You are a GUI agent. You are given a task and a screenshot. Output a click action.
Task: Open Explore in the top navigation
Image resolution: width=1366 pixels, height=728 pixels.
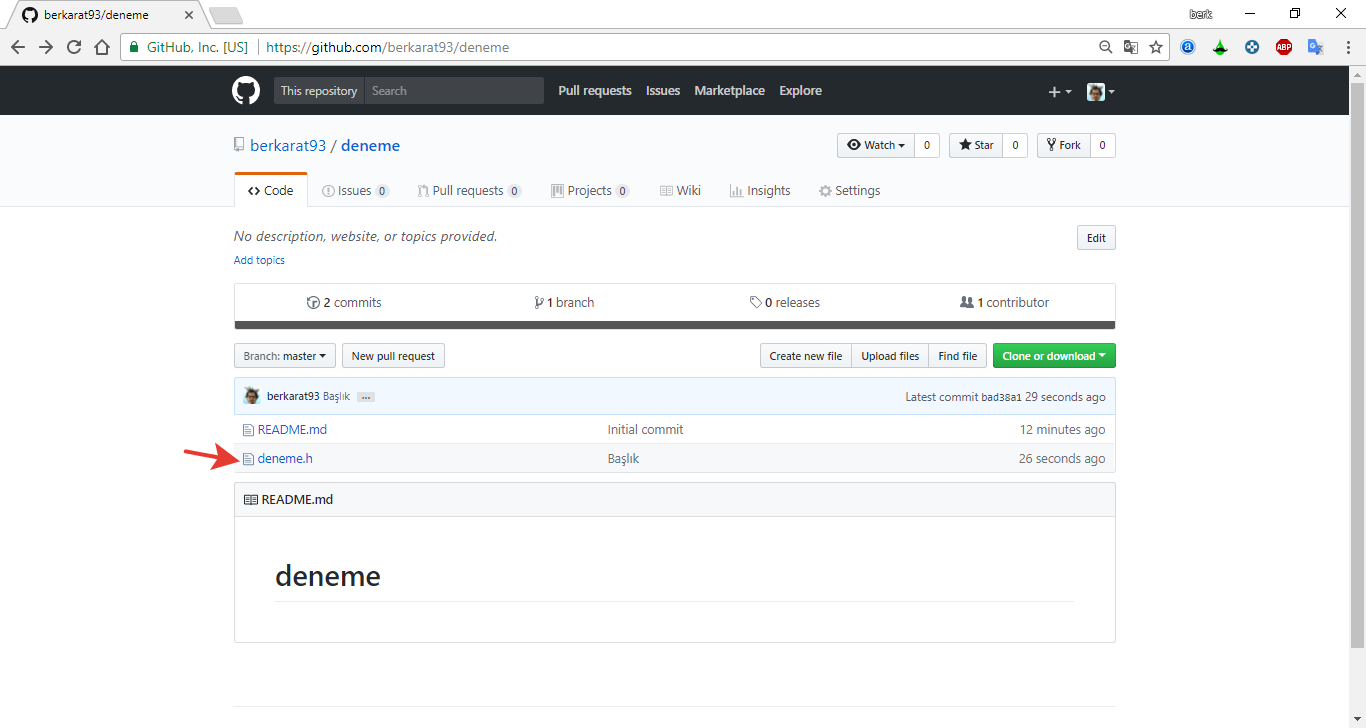point(801,91)
